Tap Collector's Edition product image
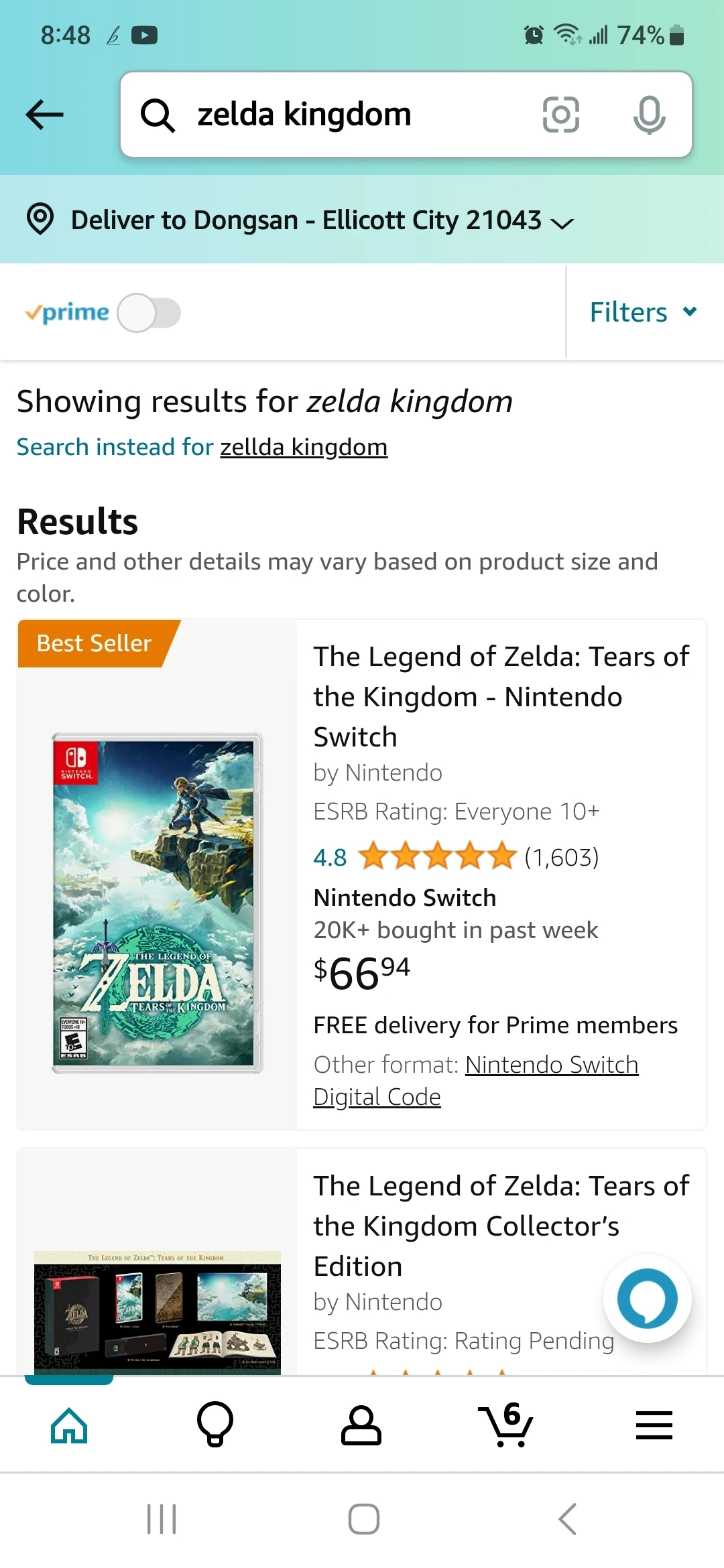724x1568 pixels. tap(158, 1310)
